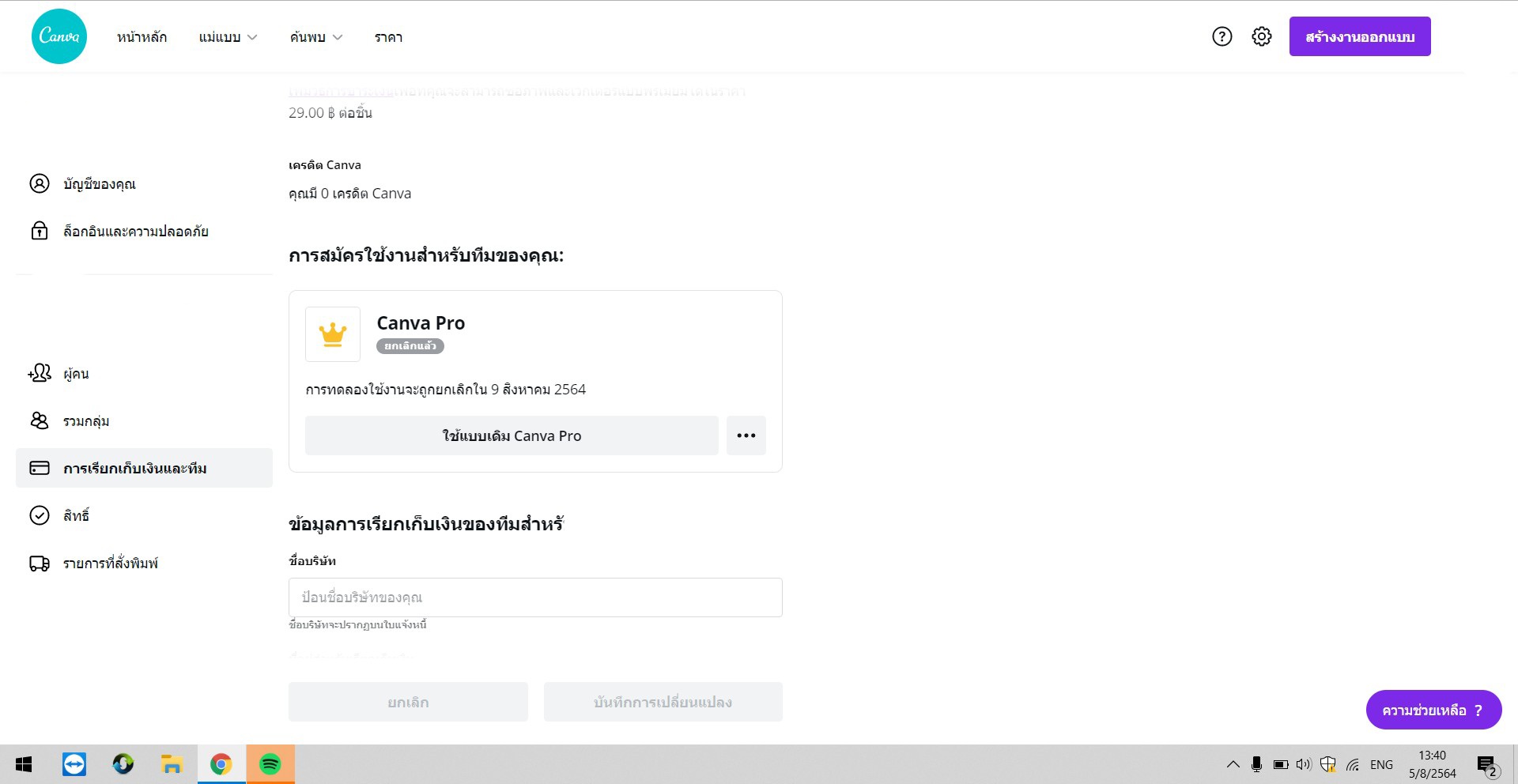Open the ความช่วยเหลือ help button
This screenshot has width=1518, height=784.
tap(1433, 710)
